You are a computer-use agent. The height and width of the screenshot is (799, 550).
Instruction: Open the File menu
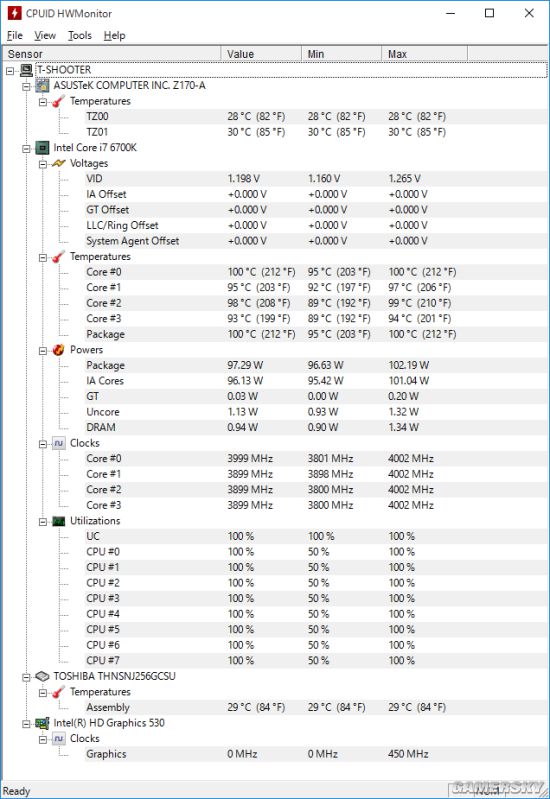(x=15, y=35)
